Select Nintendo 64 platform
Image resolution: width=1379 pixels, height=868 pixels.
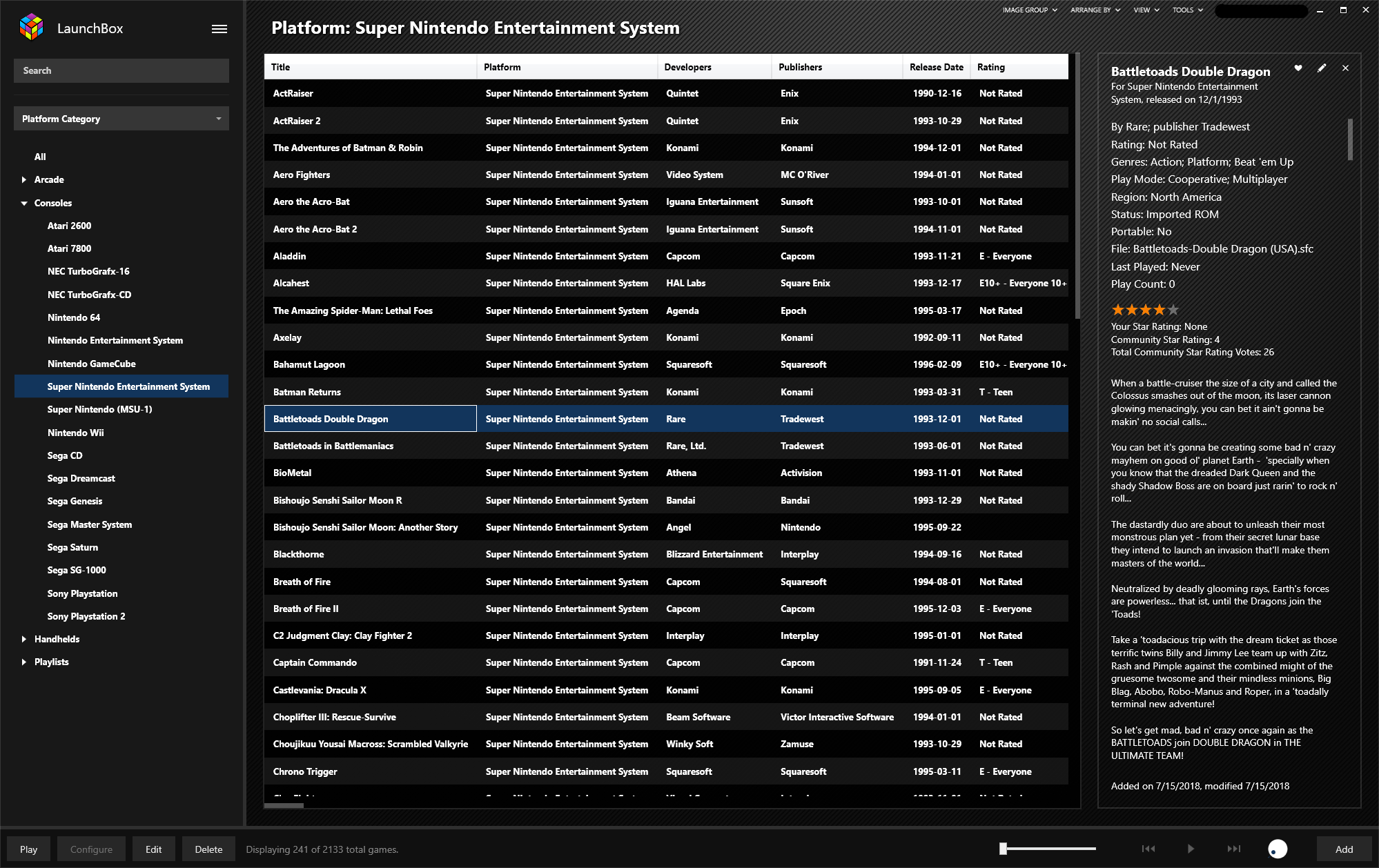[74, 317]
